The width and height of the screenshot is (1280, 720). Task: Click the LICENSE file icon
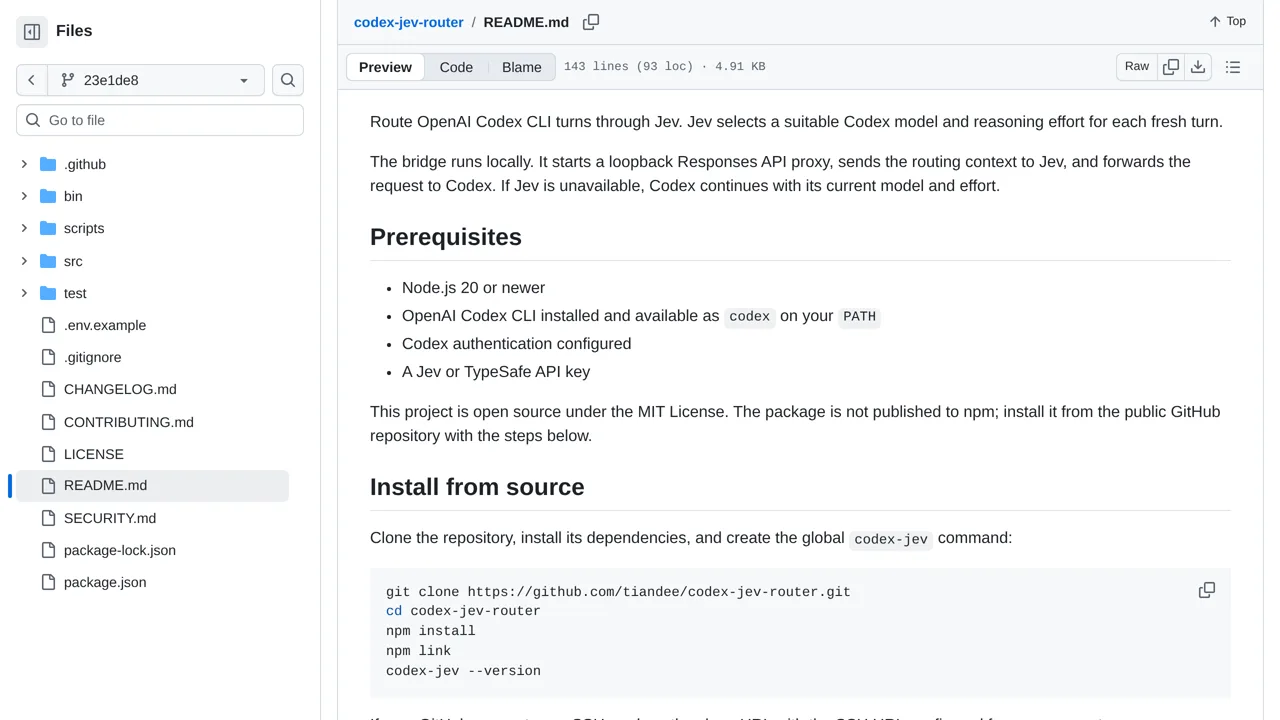coord(48,454)
